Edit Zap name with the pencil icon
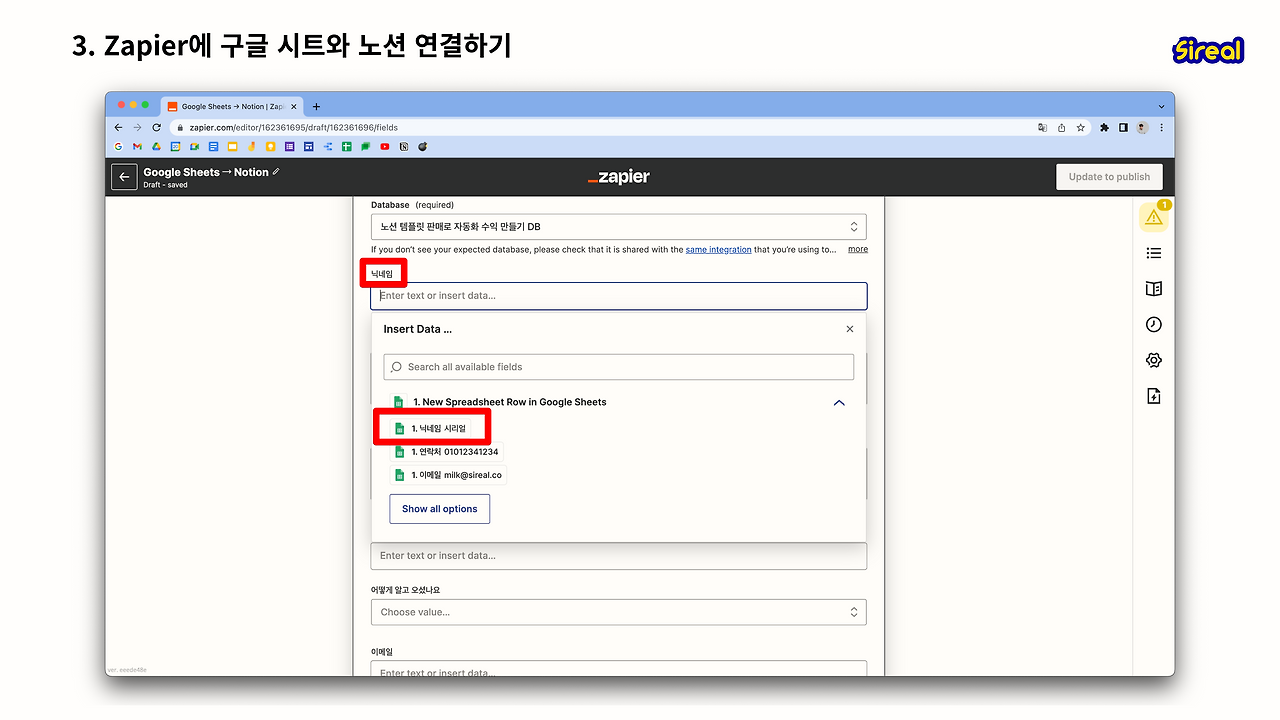Screen dimensions: 1280x720 point(276,172)
